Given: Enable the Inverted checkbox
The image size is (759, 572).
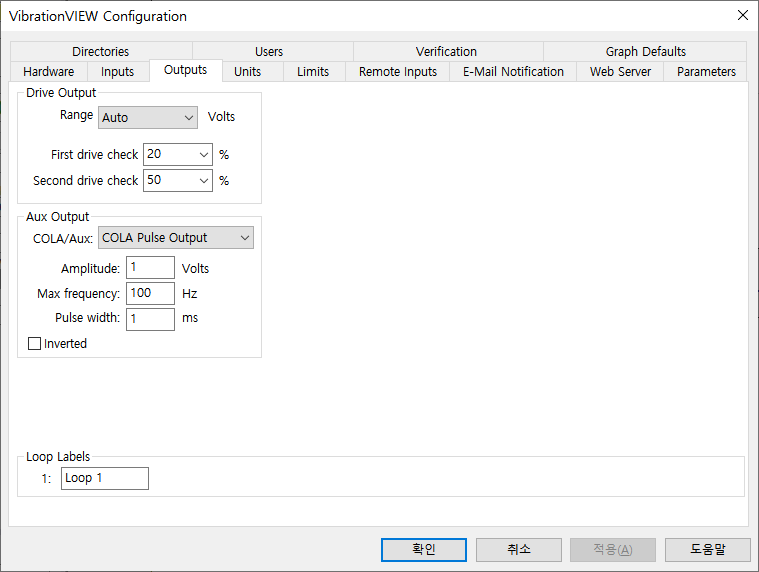Looking at the screenshot, I should 34,344.
